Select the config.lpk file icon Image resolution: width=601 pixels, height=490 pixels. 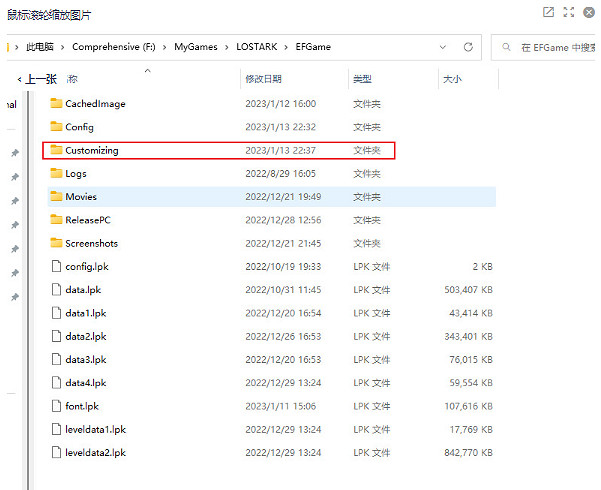[x=56, y=267]
